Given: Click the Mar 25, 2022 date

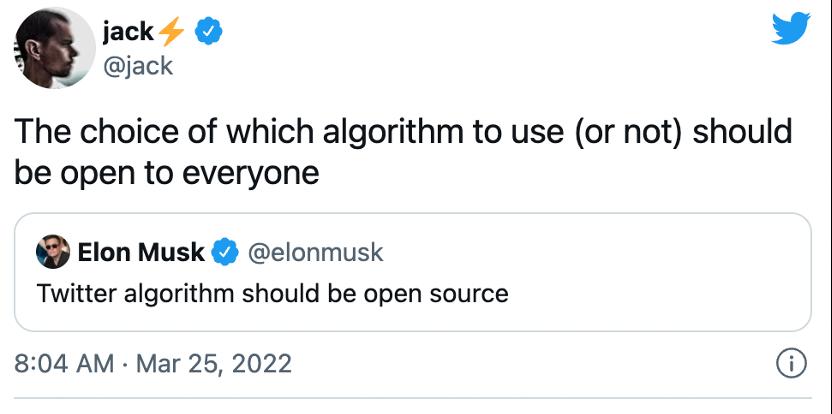Looking at the screenshot, I should tap(214, 364).
